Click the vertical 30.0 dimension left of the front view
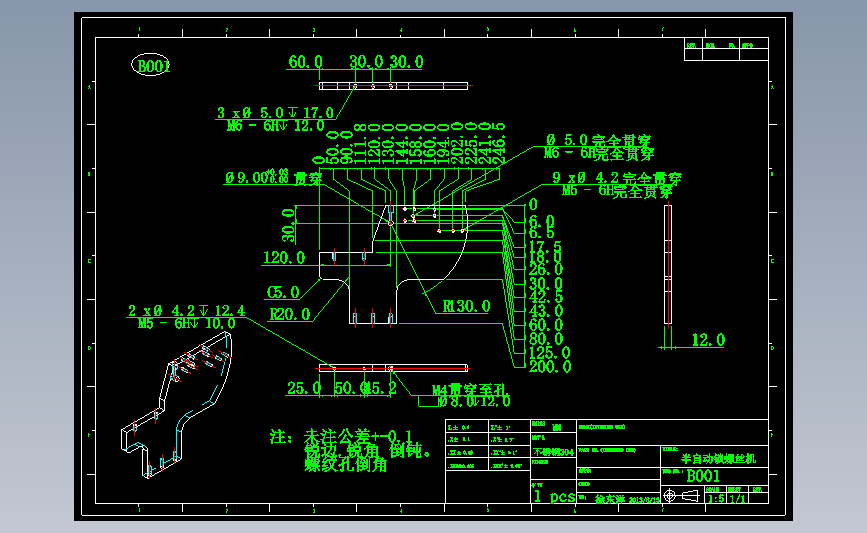This screenshot has height=533, width=867. pos(288,225)
